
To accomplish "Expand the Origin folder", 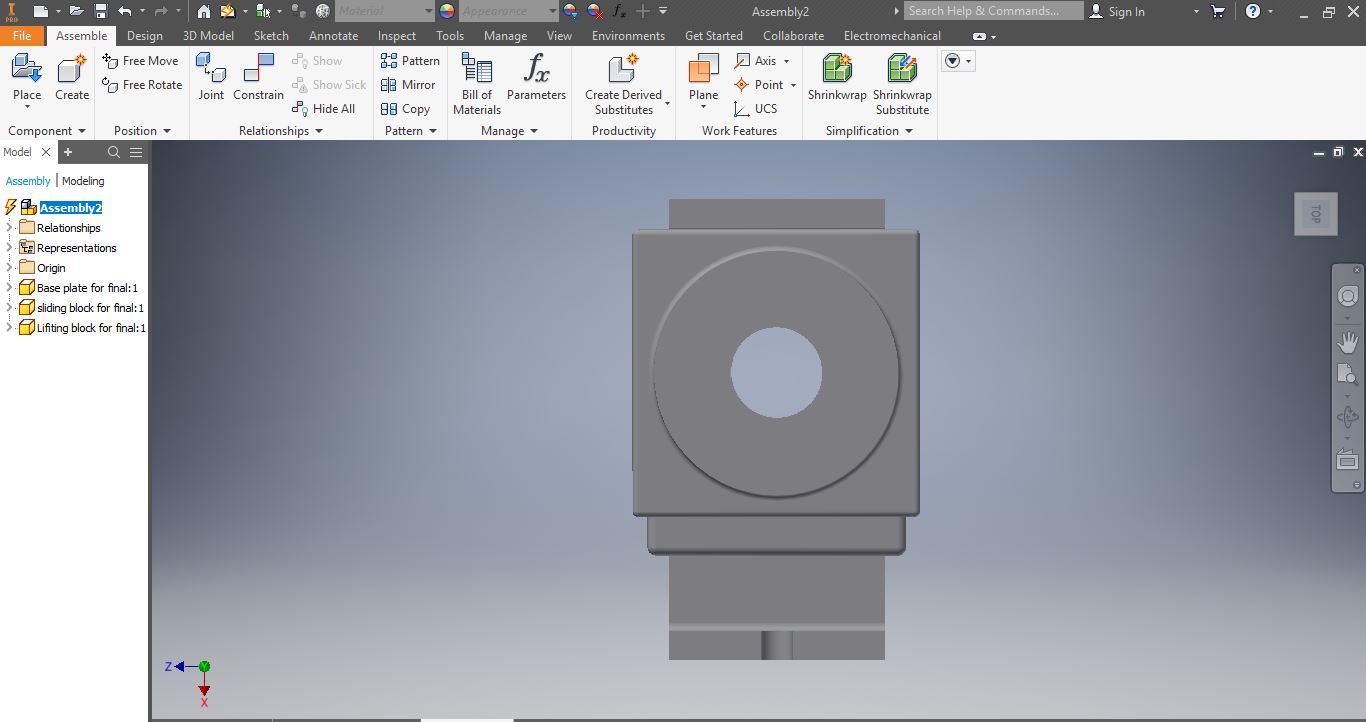I will point(9,267).
